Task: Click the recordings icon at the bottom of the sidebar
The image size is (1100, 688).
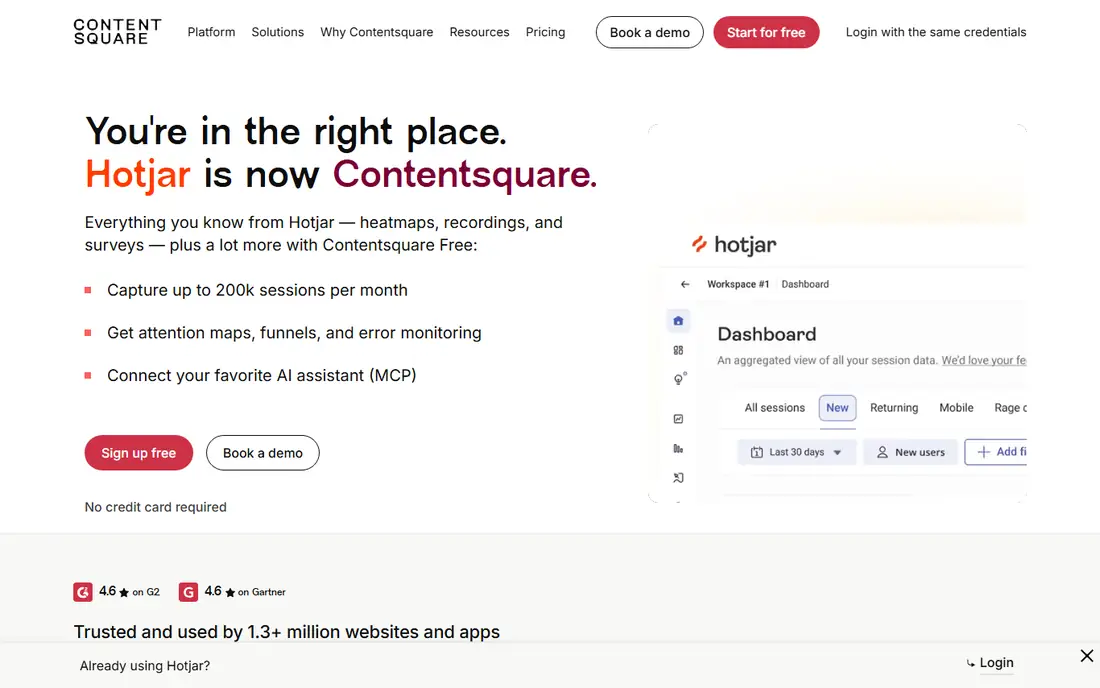Action: (x=678, y=478)
